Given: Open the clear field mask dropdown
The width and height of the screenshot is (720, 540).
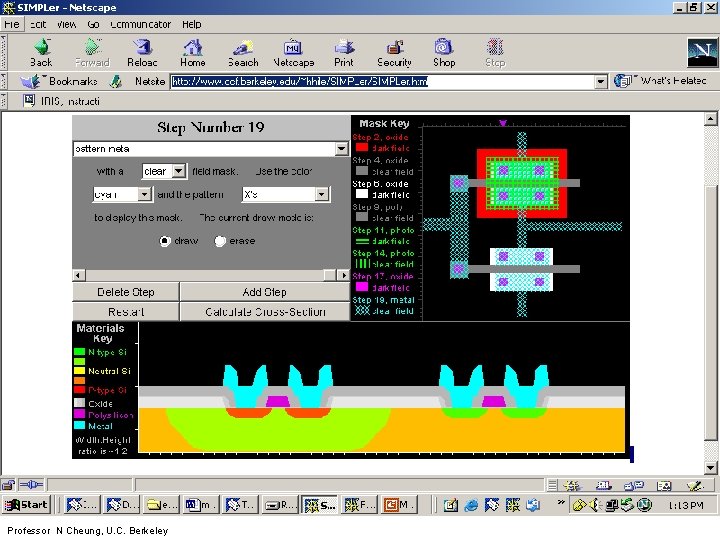Looking at the screenshot, I should [178, 172].
